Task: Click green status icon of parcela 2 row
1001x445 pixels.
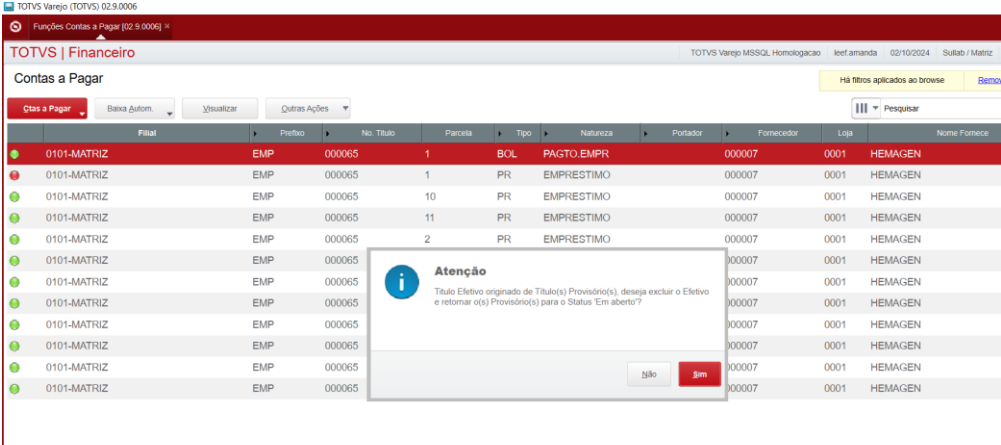Action: pyautogui.click(x=15, y=239)
